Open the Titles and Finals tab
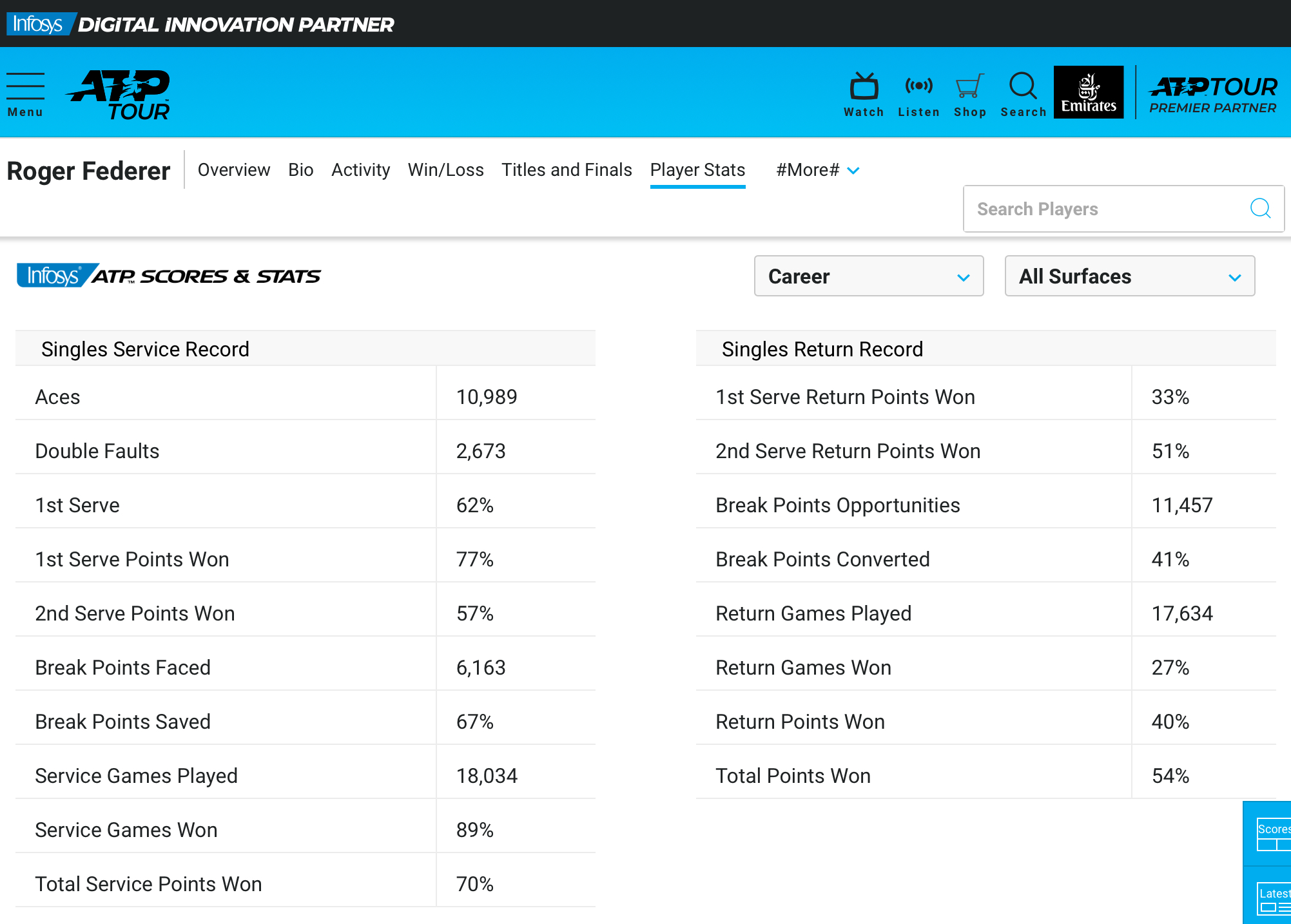This screenshot has height=924, width=1291. 567,170
